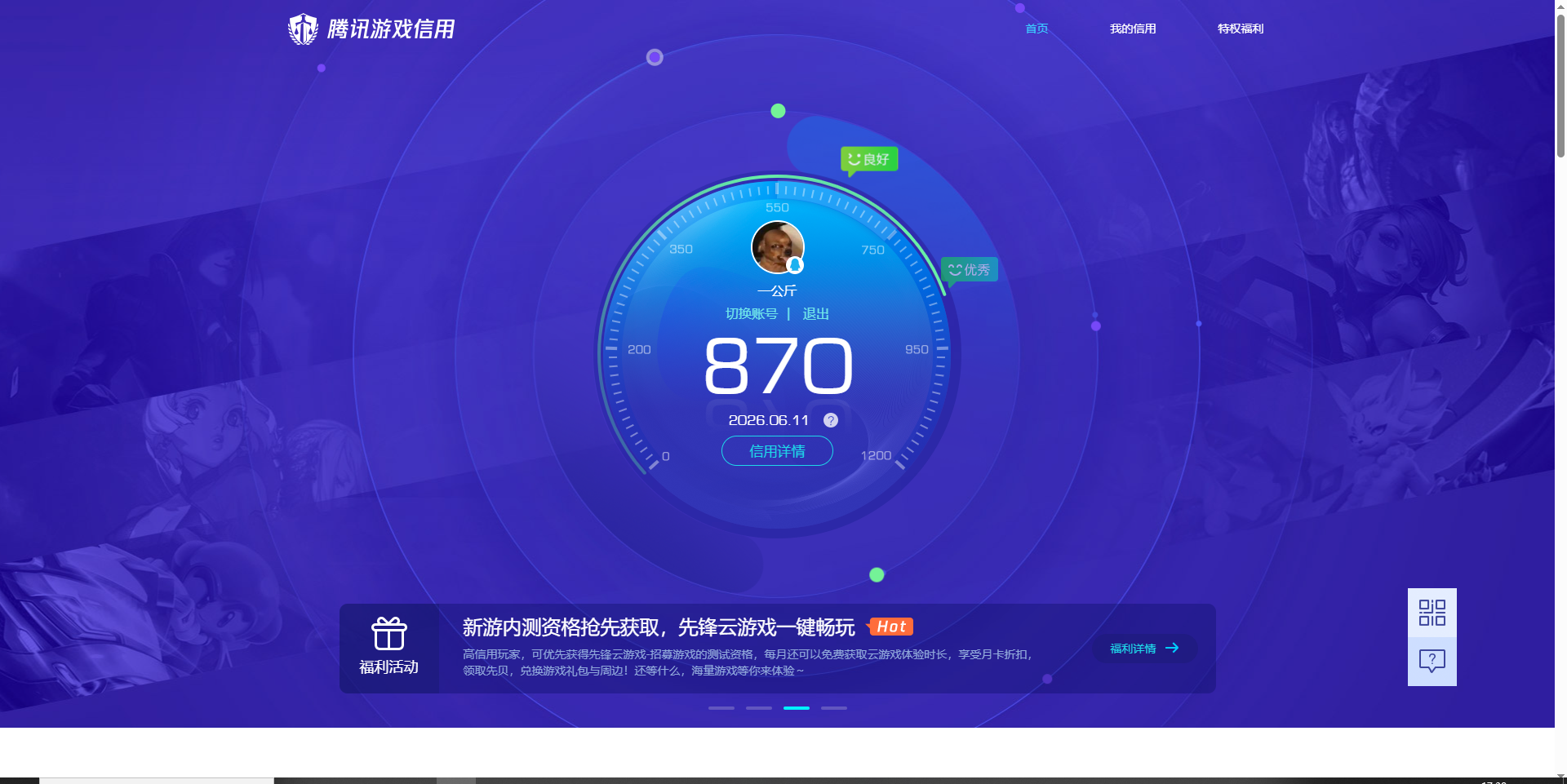Click the date 2026.06.11
The height and width of the screenshot is (784, 1567).
pos(768,420)
